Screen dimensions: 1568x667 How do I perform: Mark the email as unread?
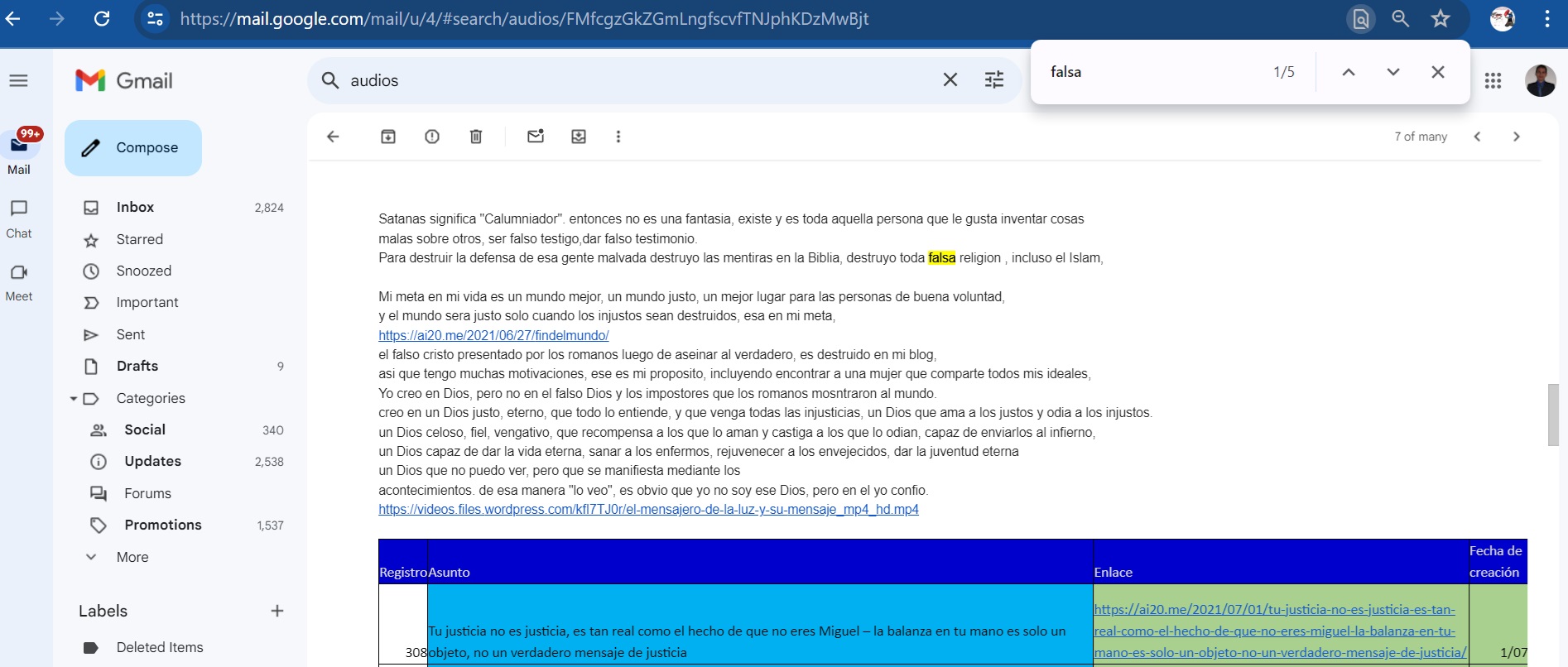[536, 137]
